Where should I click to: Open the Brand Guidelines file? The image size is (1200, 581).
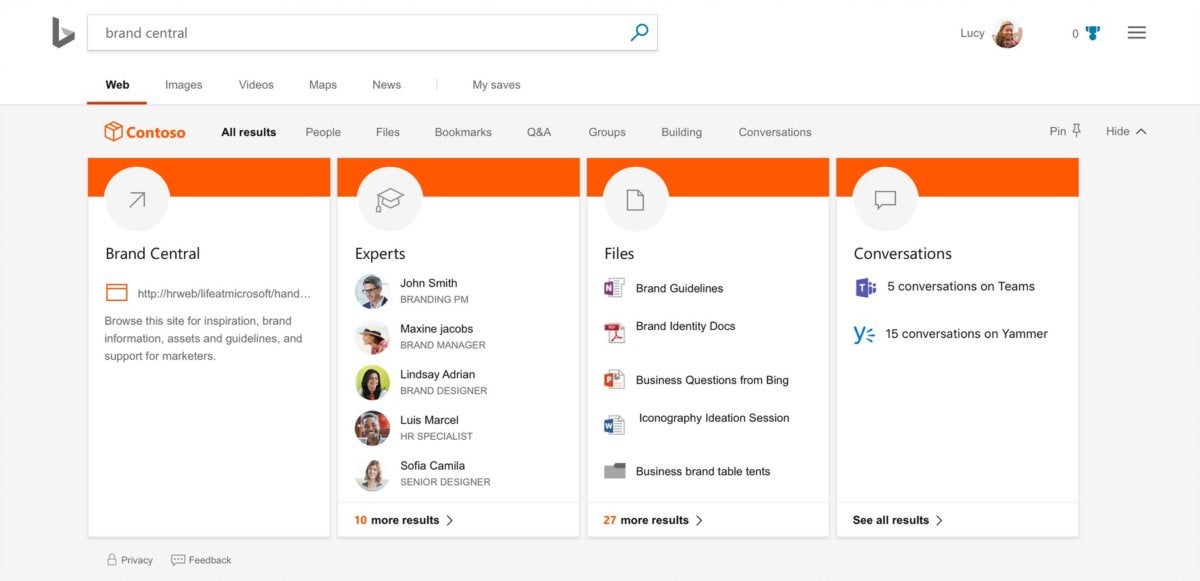[x=679, y=288]
